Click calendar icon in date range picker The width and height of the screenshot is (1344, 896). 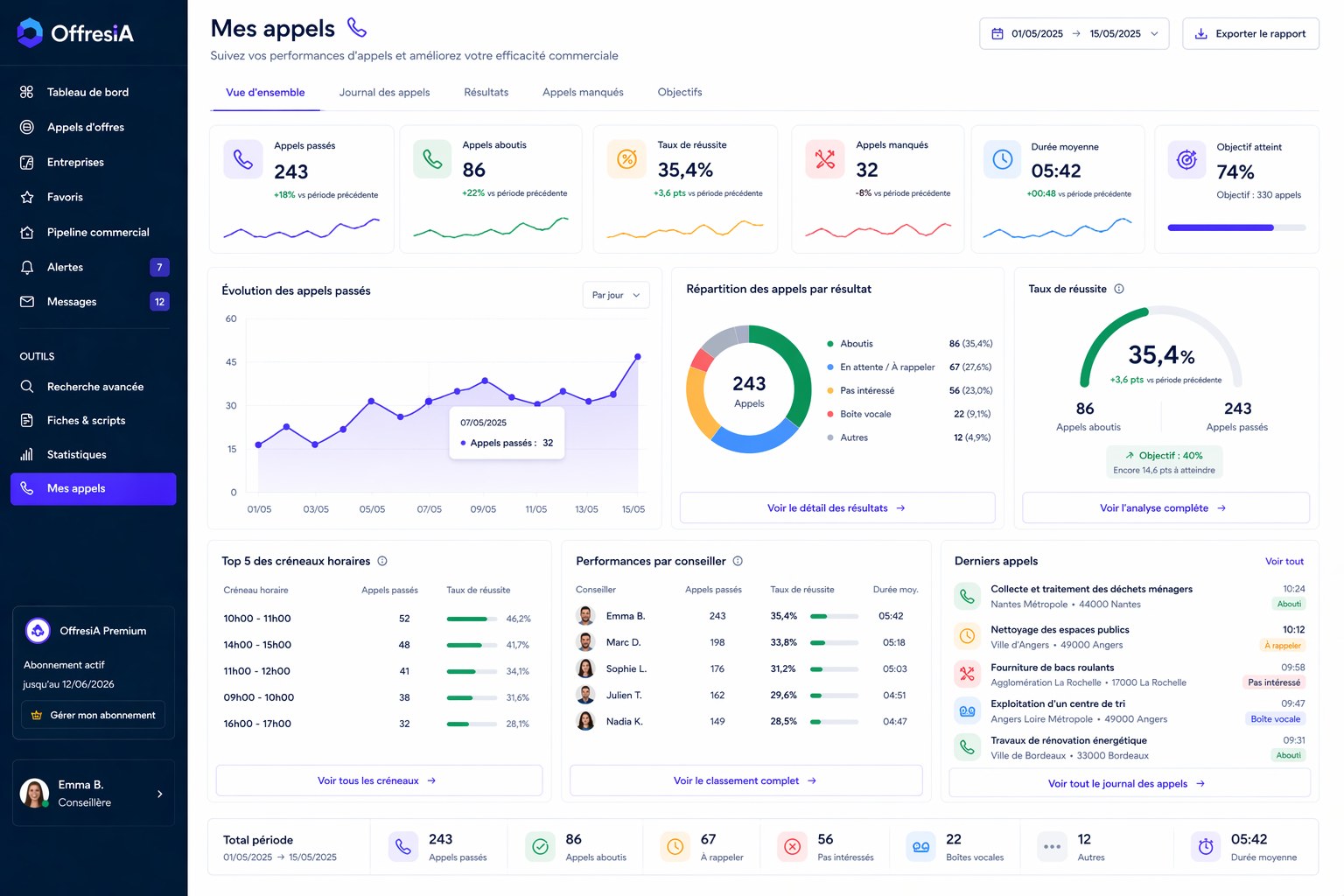pyautogui.click(x=997, y=34)
